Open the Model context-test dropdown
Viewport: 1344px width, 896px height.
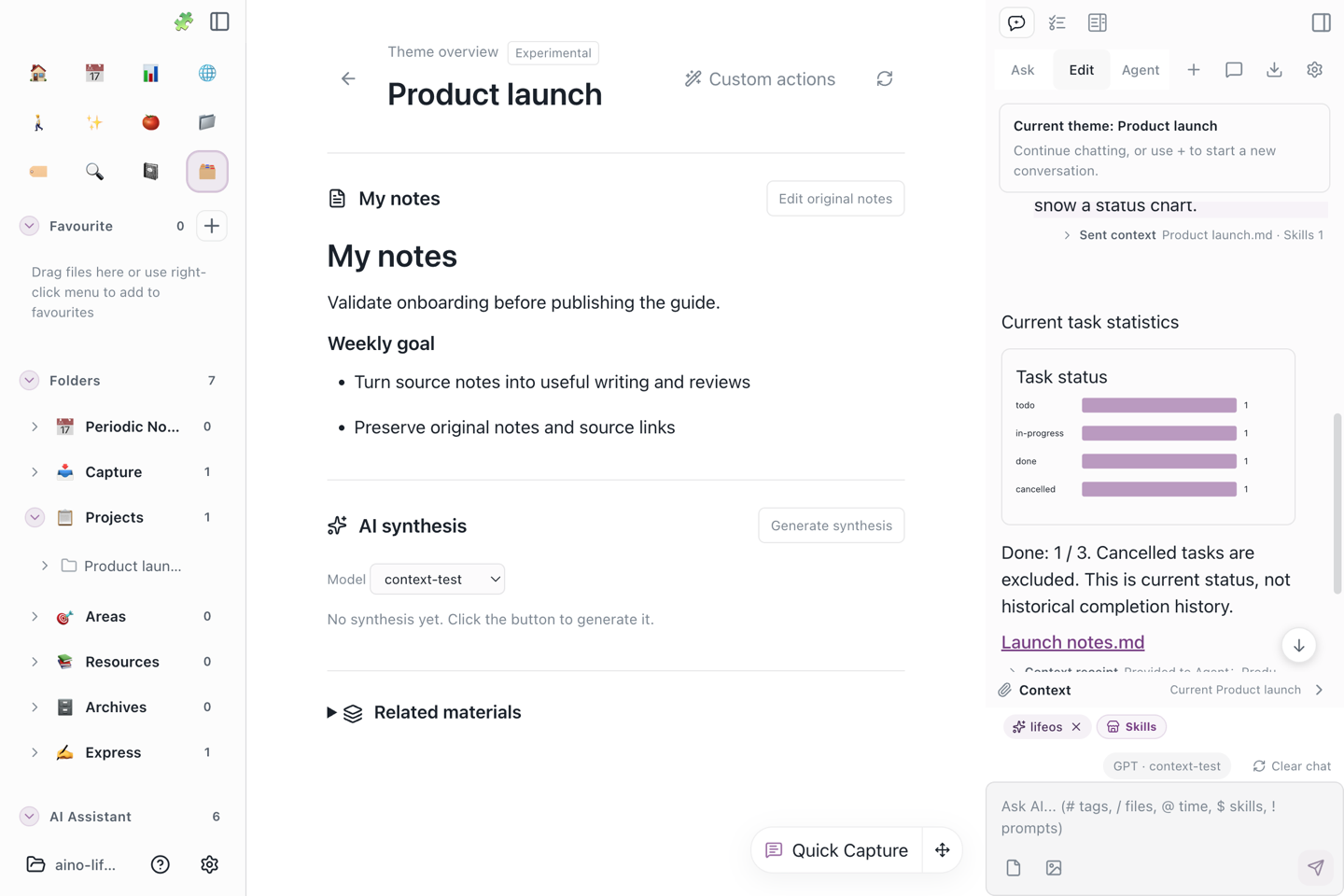click(437, 579)
